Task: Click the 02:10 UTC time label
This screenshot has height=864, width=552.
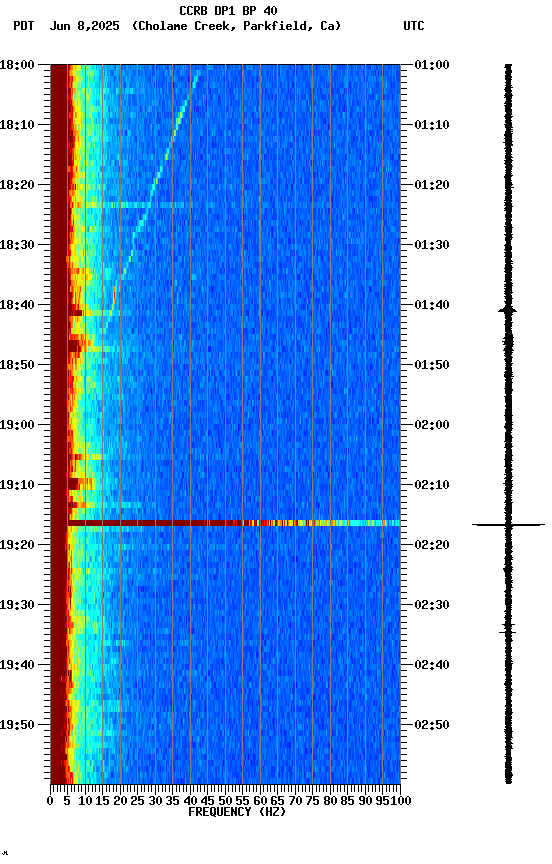Action: pos(432,485)
